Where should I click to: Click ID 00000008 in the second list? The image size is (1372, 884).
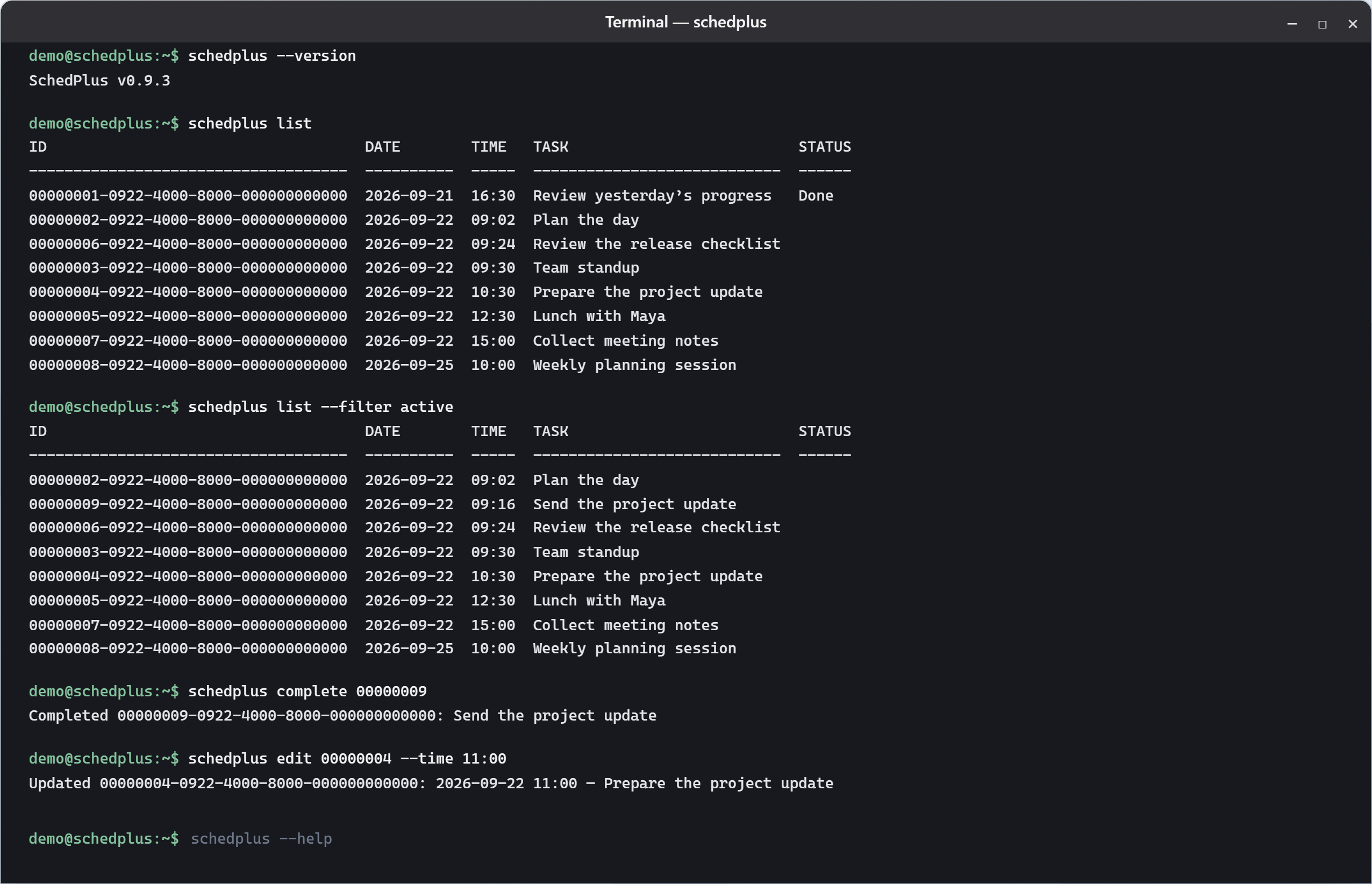[188, 648]
